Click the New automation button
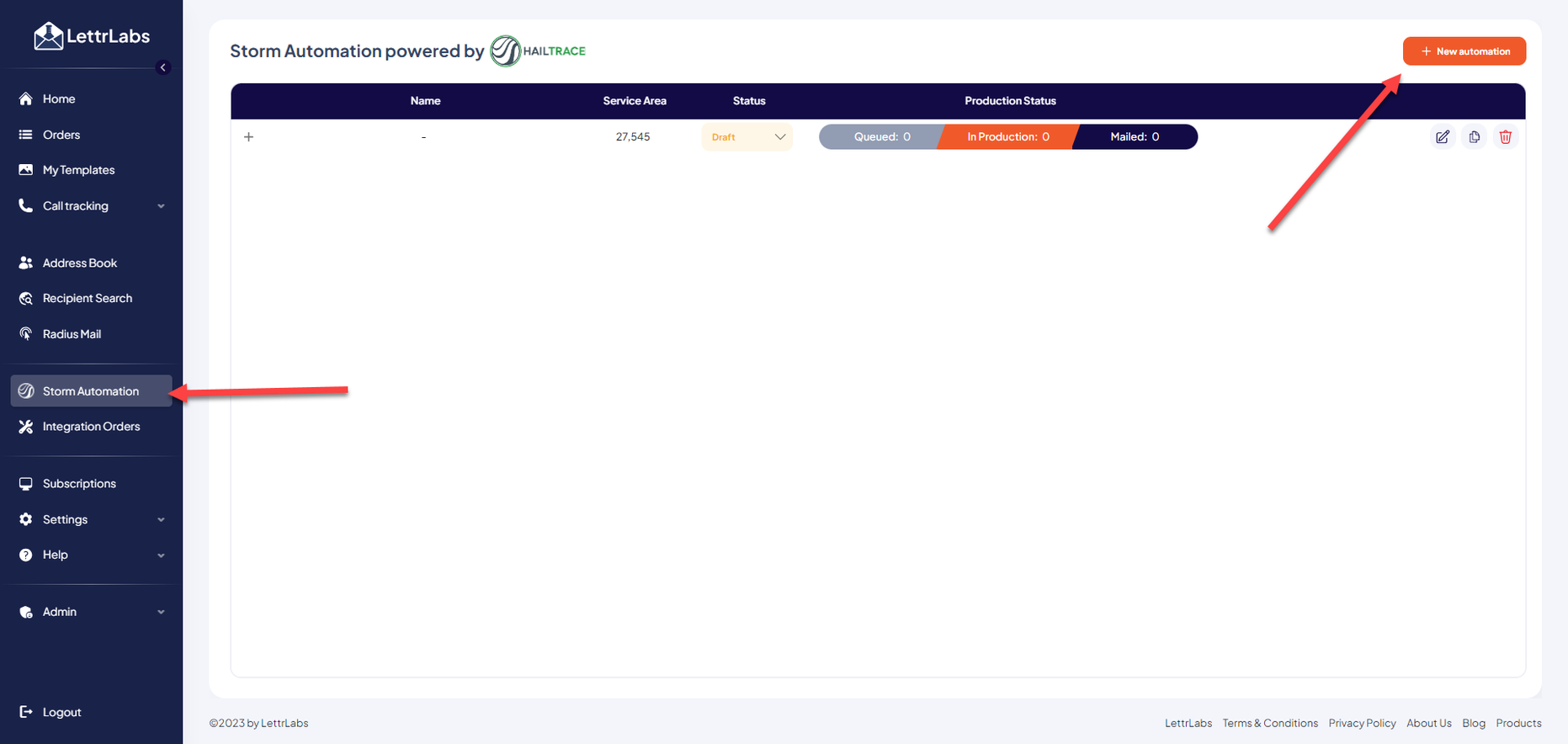This screenshot has height=744, width=1568. pyautogui.click(x=1464, y=51)
